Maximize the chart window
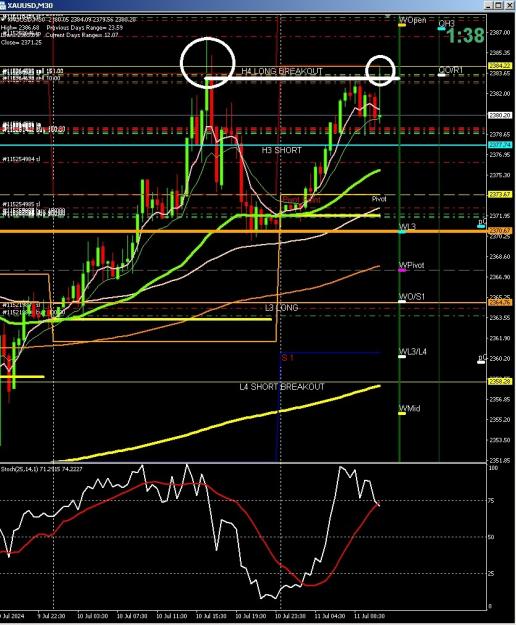This screenshot has width=516, height=625. coord(499,6)
